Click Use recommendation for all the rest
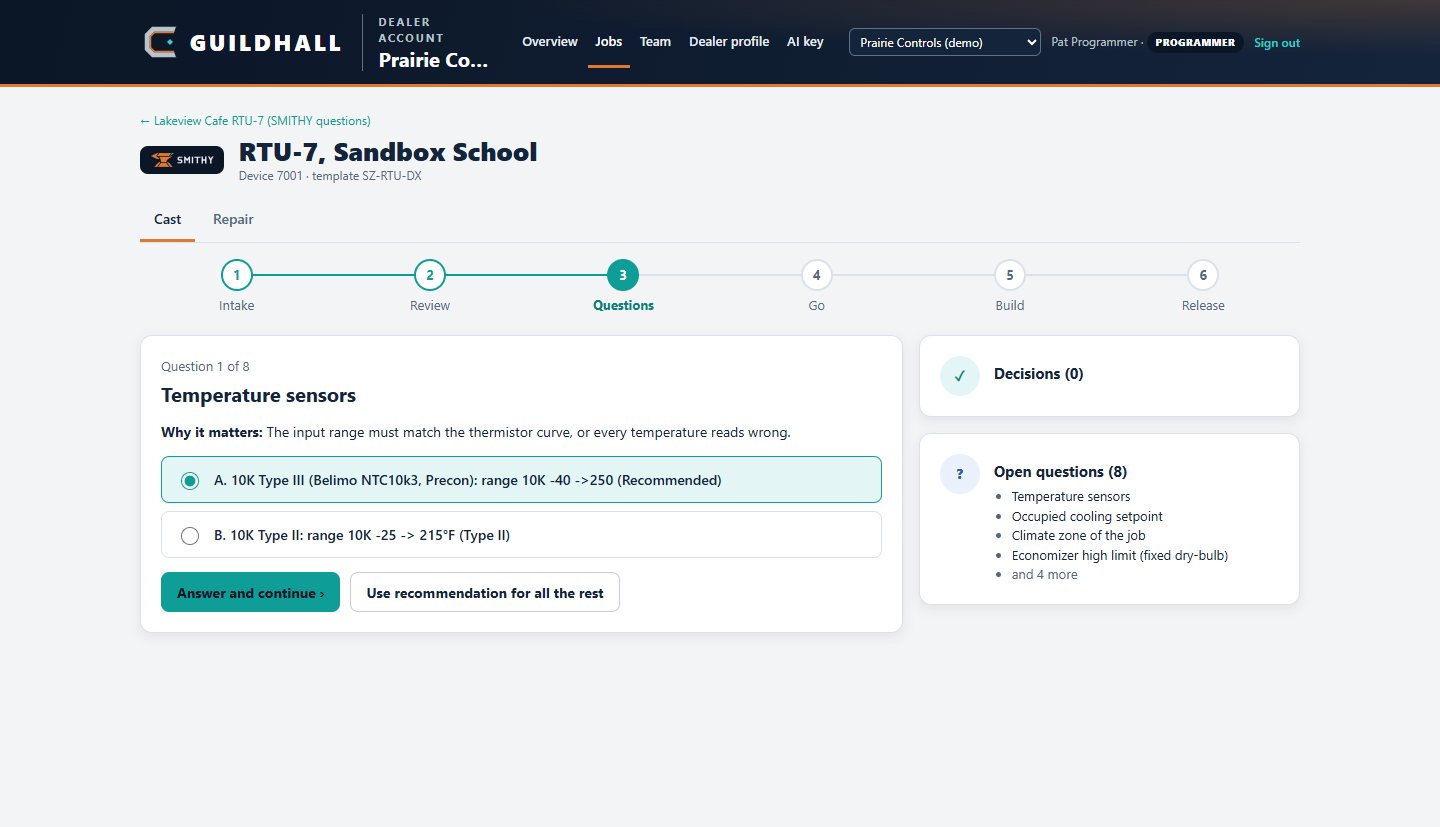Viewport: 1440px width, 827px height. point(485,592)
